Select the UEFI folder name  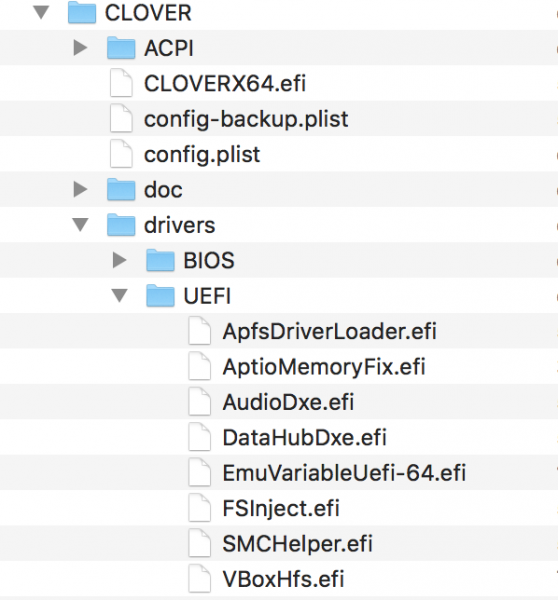207,296
